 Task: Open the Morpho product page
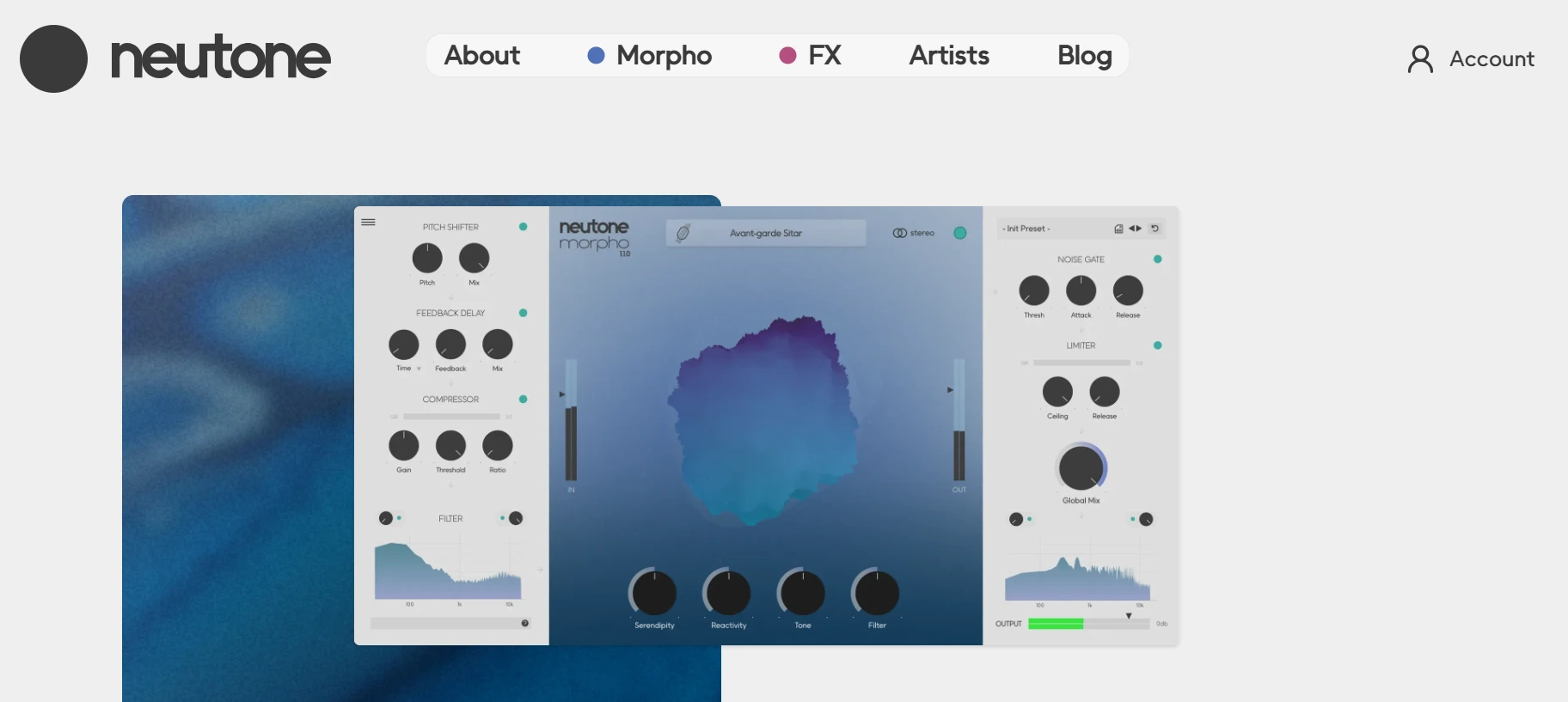click(649, 56)
